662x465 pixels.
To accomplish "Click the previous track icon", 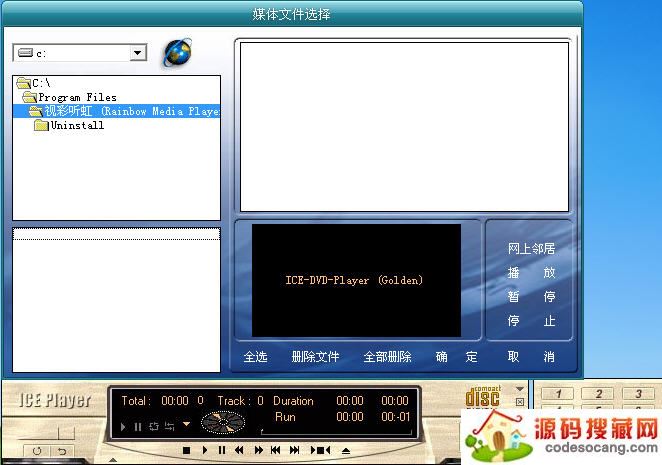I will 276,450.
